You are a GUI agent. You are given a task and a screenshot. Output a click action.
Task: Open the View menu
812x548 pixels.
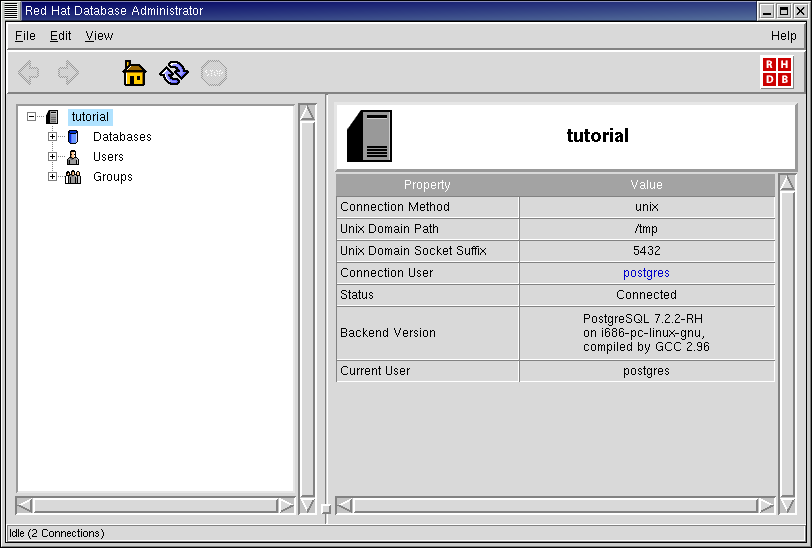pos(99,36)
